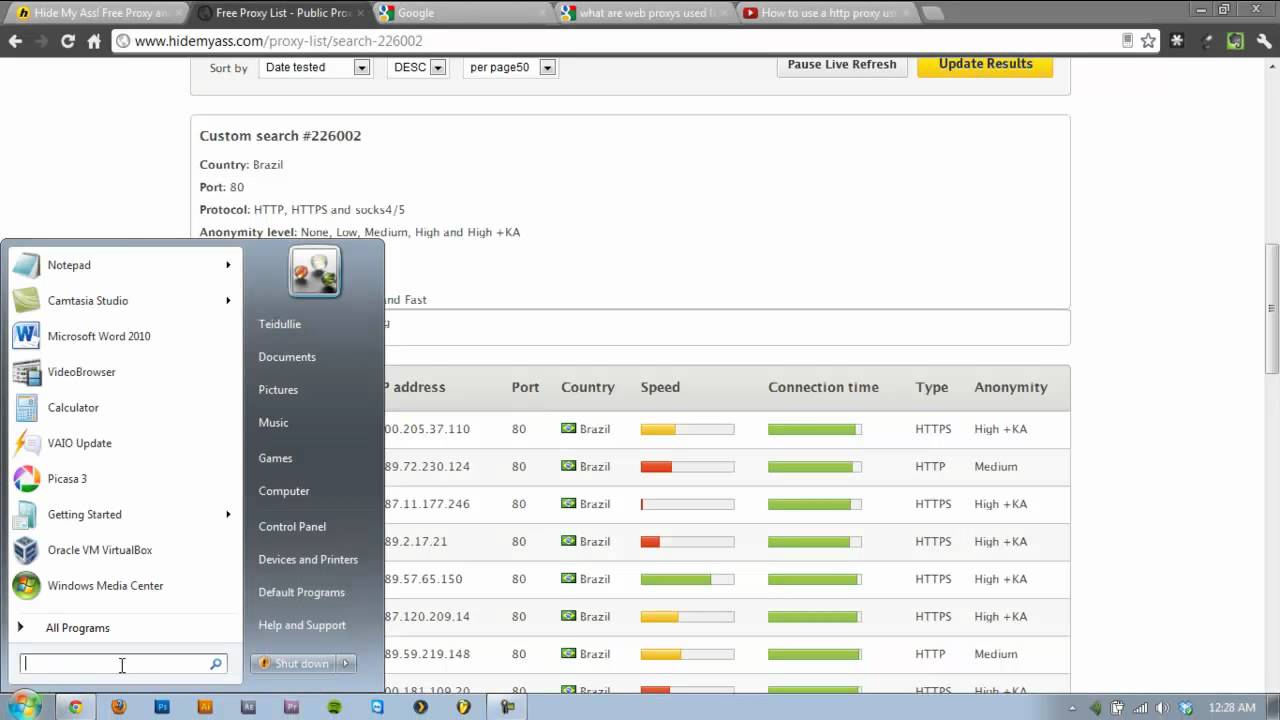Image resolution: width=1280 pixels, height=720 pixels.
Task: Open Firefox from the taskbar
Action: 119,707
